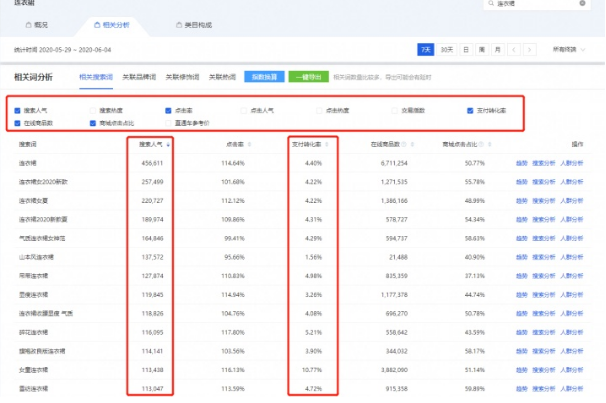606x403 pixels.
Task: Open 人群分析 link for the 10.77% row
Action: 572,370
